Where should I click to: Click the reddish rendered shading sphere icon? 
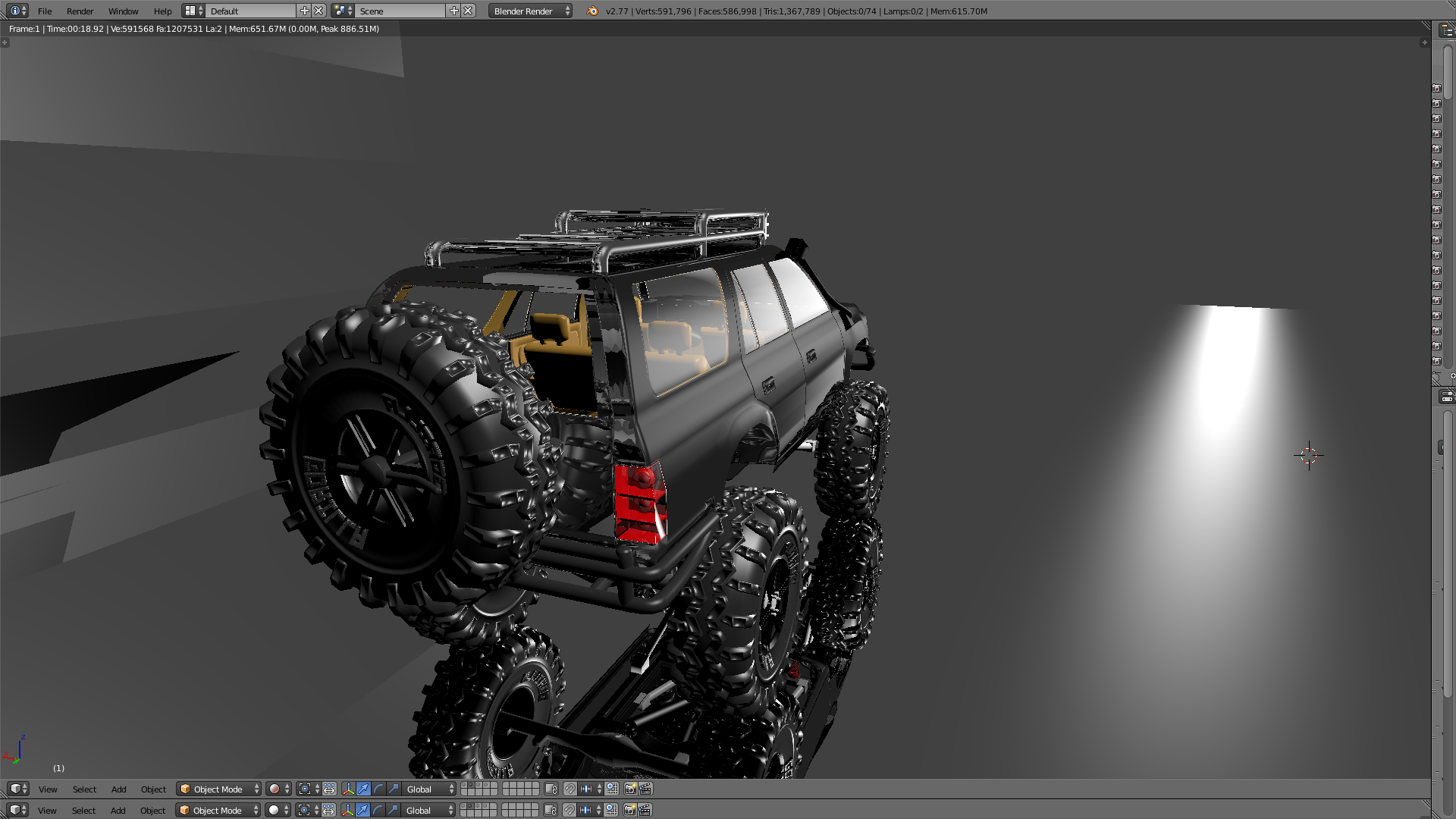pos(275,789)
